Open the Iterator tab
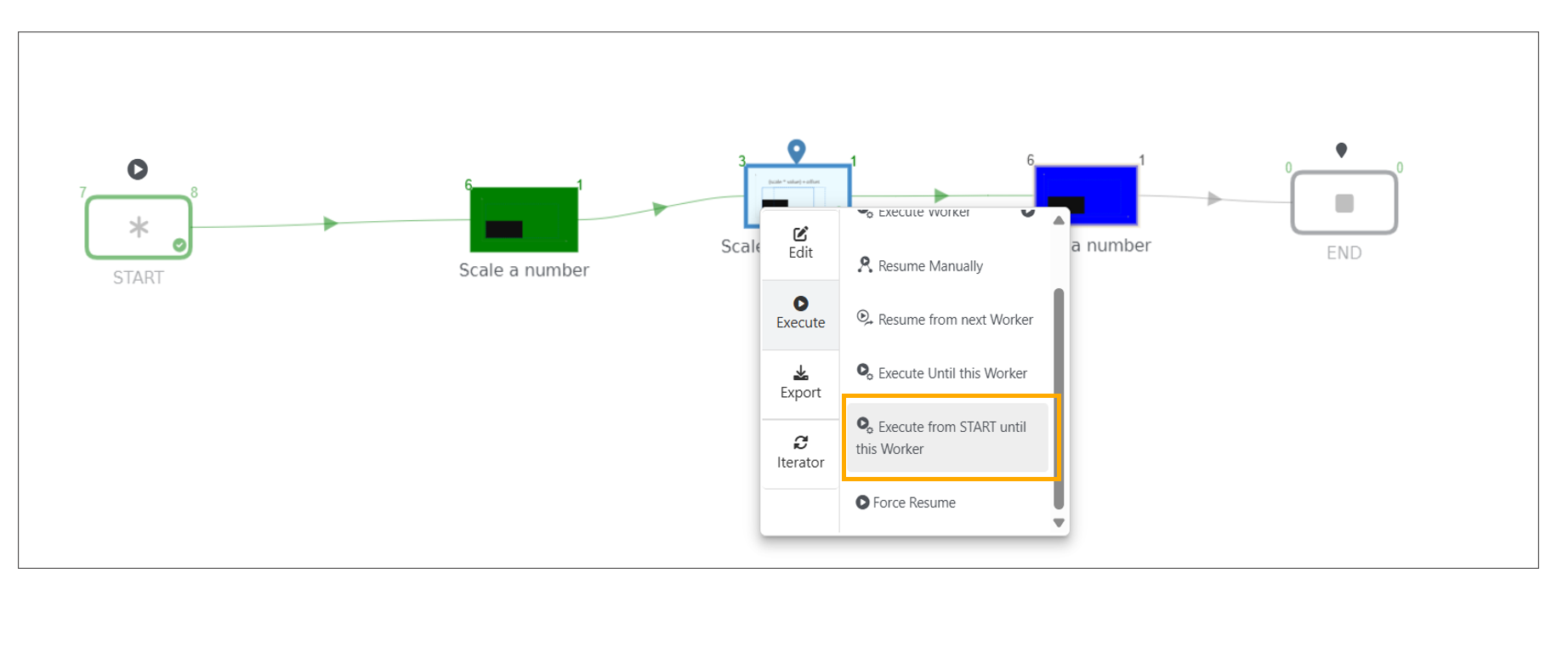 800,452
